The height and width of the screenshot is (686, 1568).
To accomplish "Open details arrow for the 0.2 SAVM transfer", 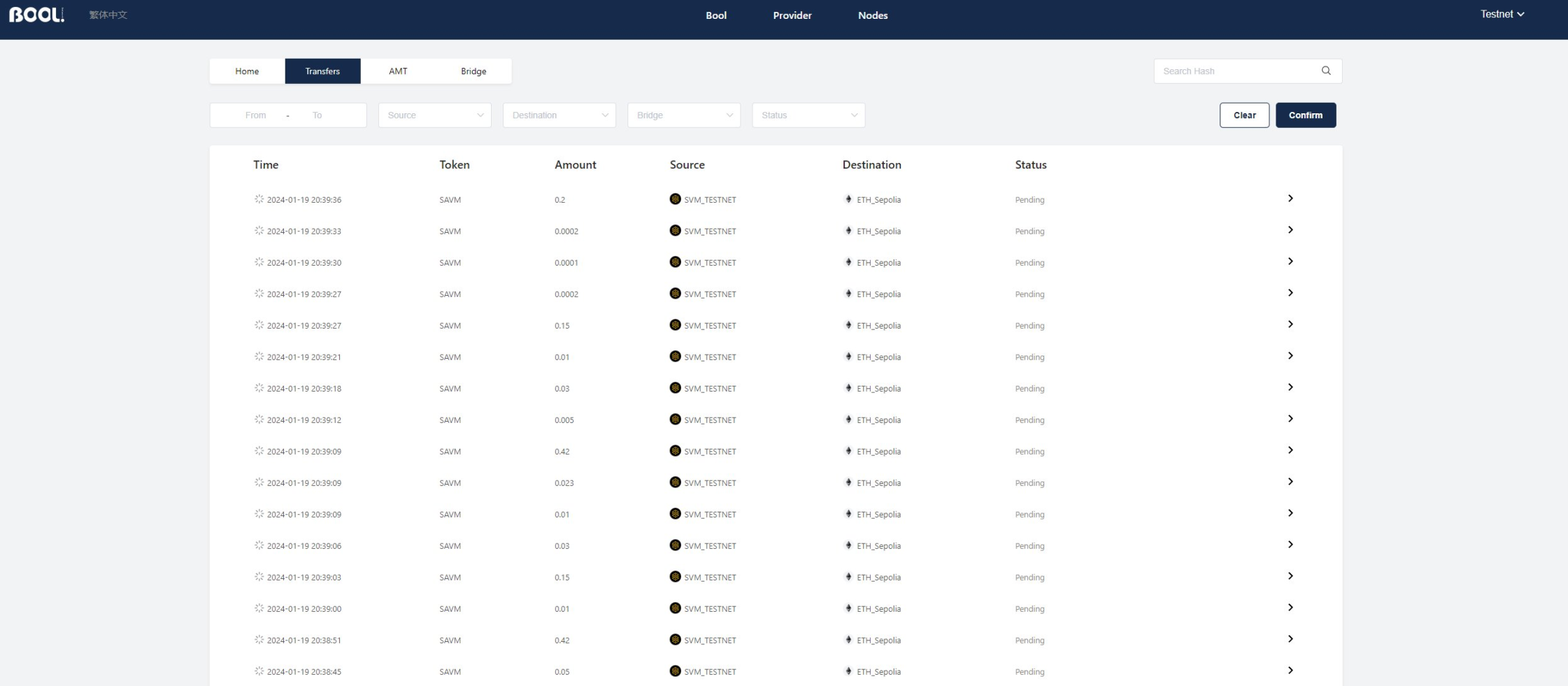I will pyautogui.click(x=1290, y=199).
